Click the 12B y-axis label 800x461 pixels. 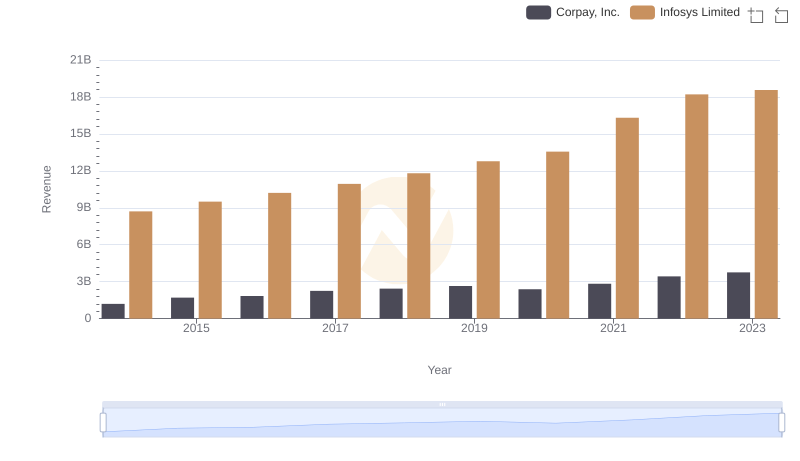pyautogui.click(x=81, y=170)
